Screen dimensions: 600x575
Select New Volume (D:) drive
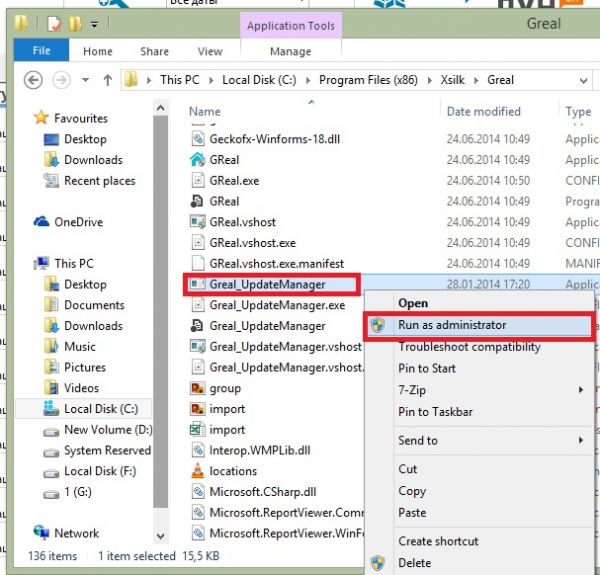pyautogui.click(x=108, y=430)
